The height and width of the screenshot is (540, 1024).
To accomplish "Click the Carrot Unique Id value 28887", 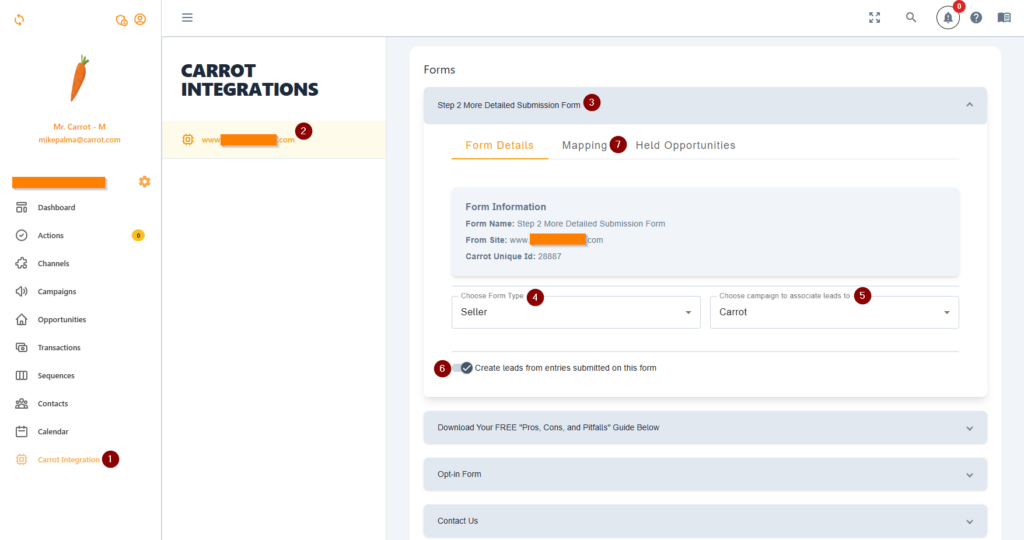I will (x=549, y=257).
